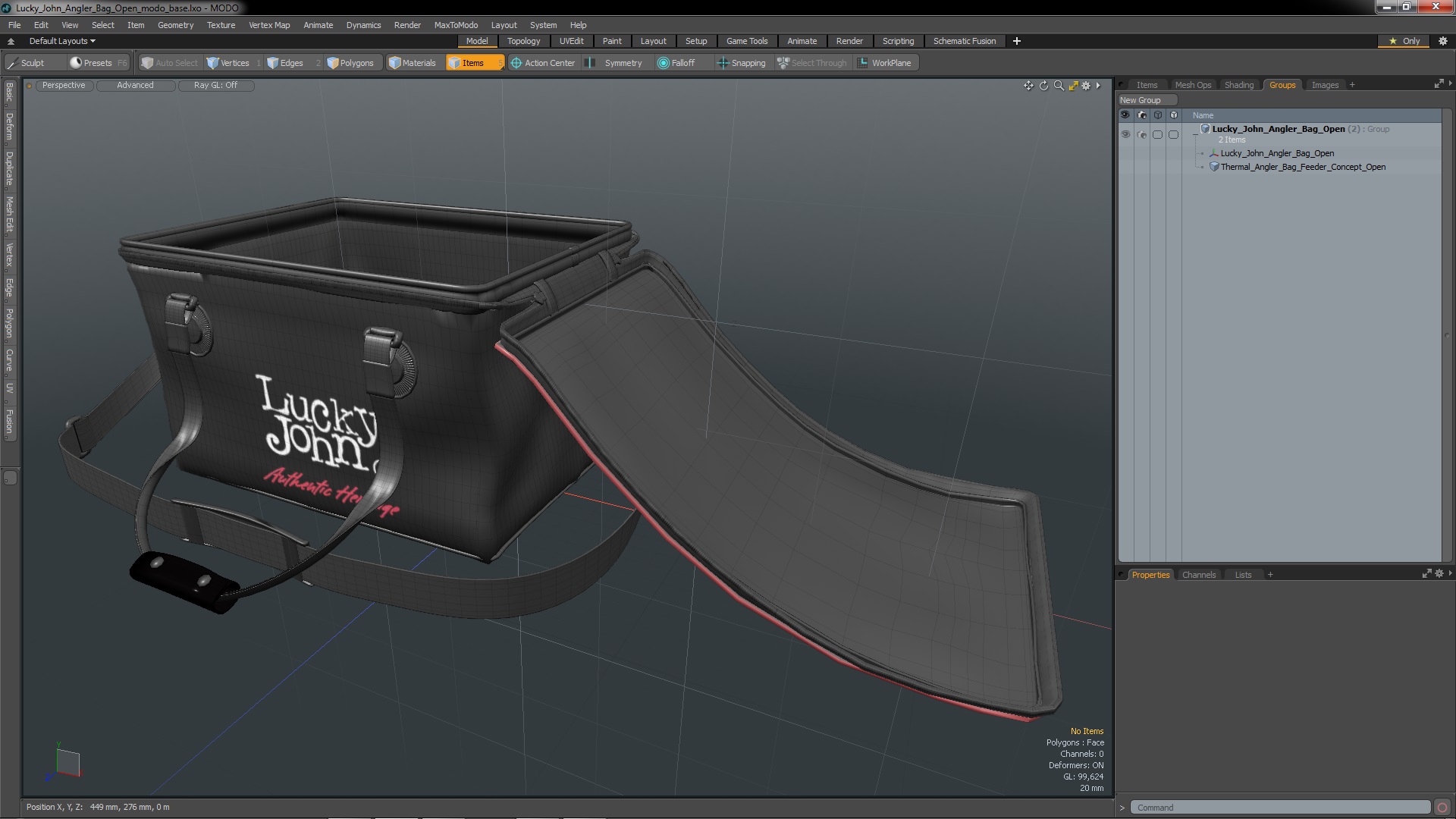The image size is (1456, 819).
Task: Expand the Properties panel with the arrows icon
Action: click(x=1426, y=574)
